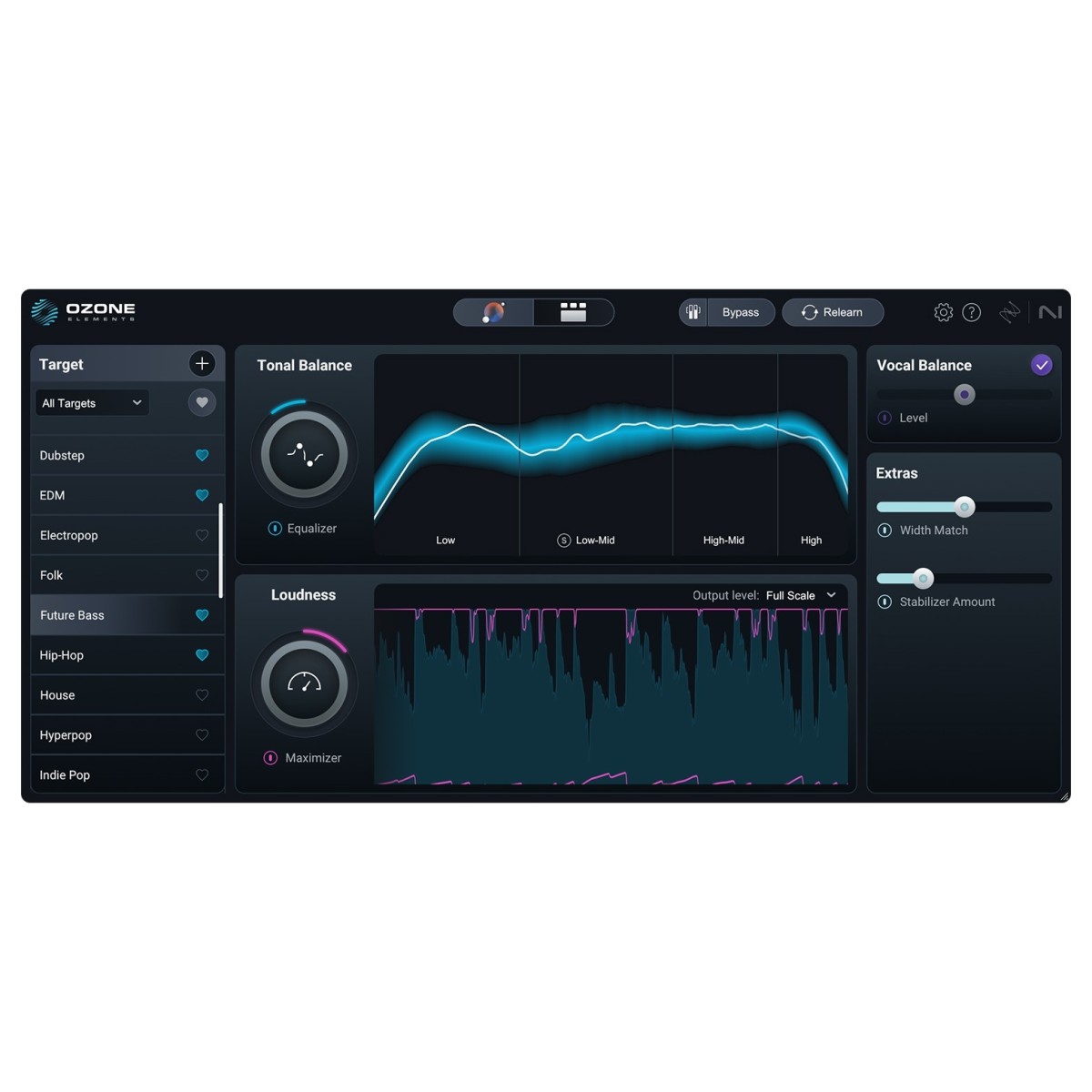Click the I/O faders icon beside Bypass
This screenshot has height=1092, width=1092.
click(693, 312)
